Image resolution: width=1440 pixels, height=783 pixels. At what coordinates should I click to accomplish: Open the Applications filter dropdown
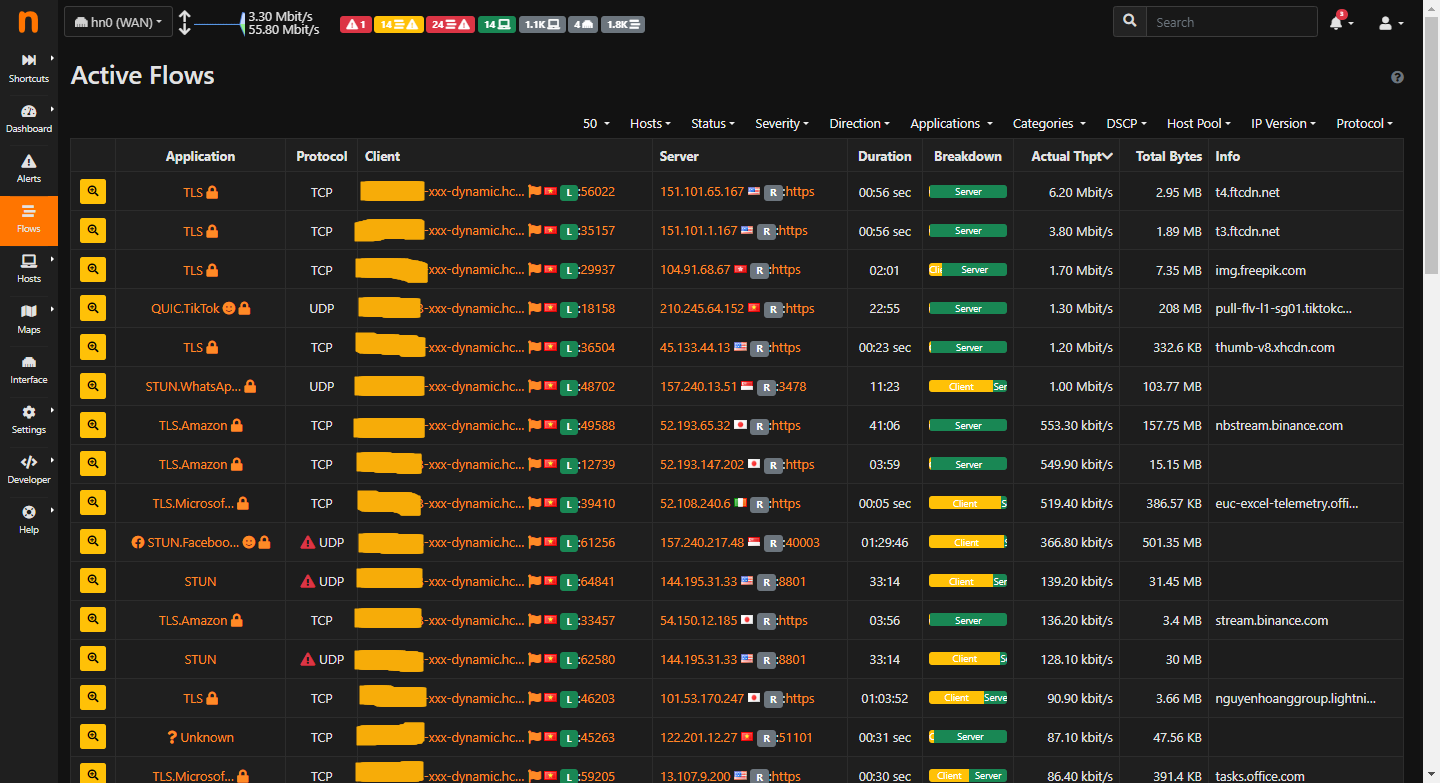pos(950,124)
